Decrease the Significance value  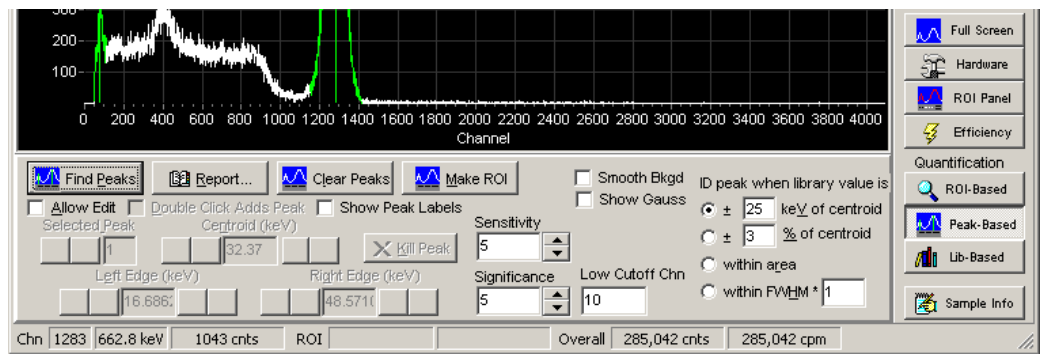pyautogui.click(x=556, y=308)
